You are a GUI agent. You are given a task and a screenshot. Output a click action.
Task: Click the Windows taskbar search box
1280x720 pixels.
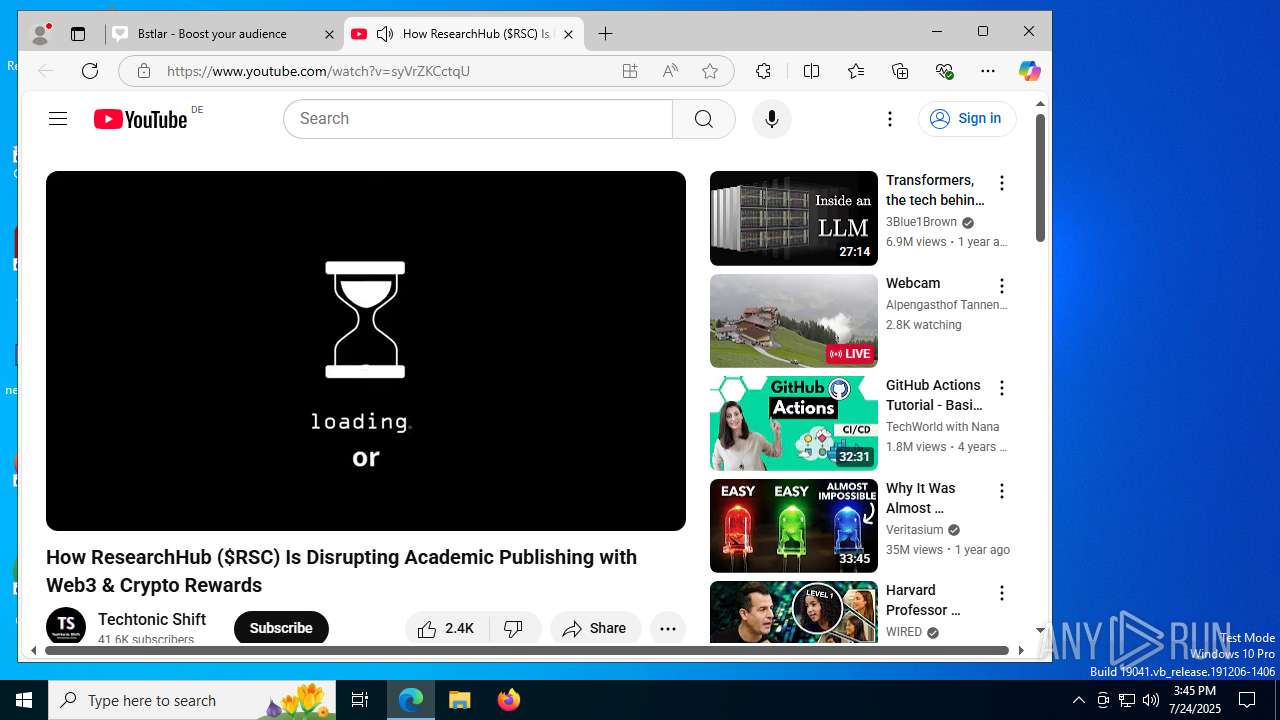coord(192,700)
